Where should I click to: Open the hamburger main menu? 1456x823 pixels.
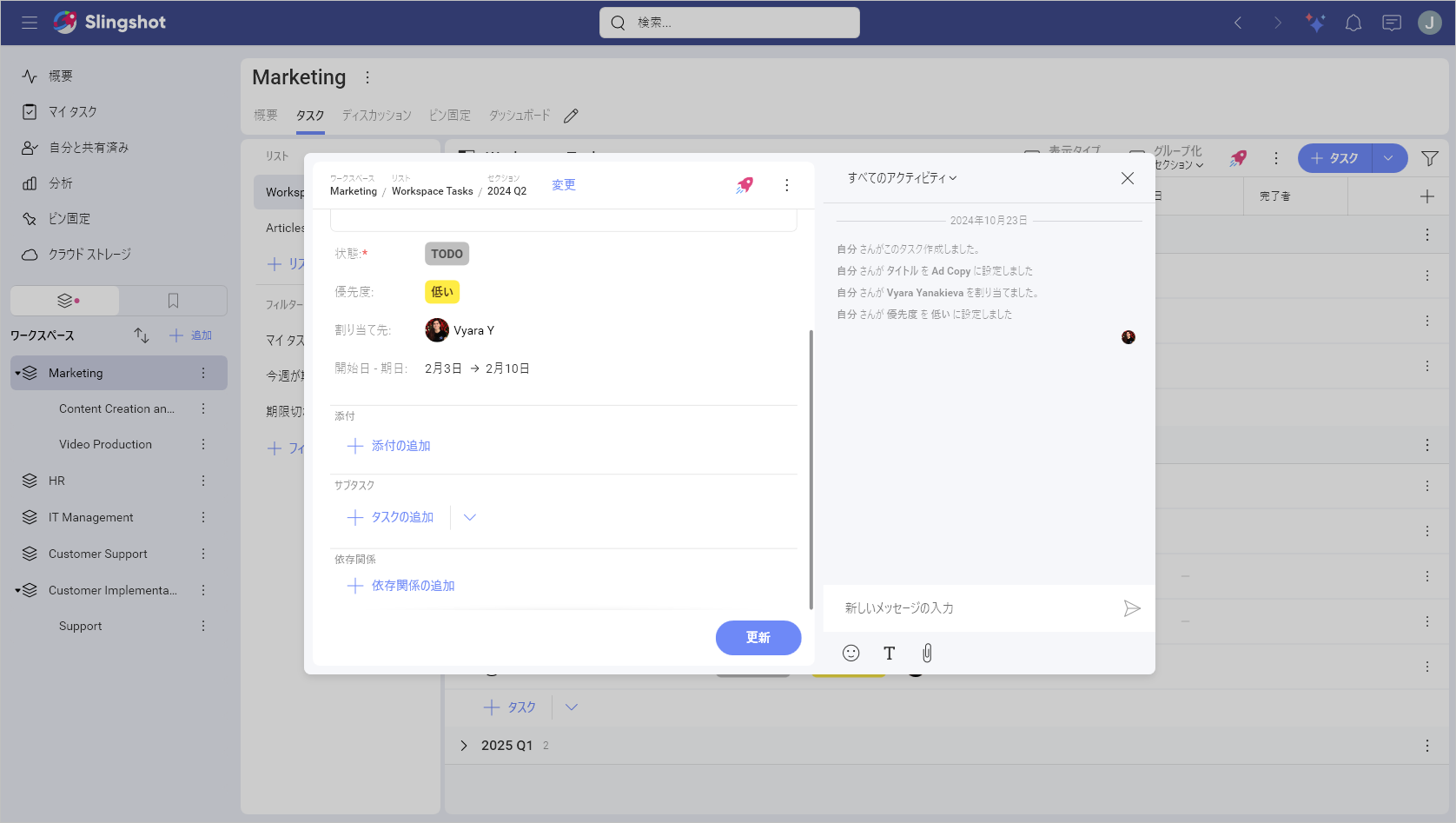tap(30, 23)
